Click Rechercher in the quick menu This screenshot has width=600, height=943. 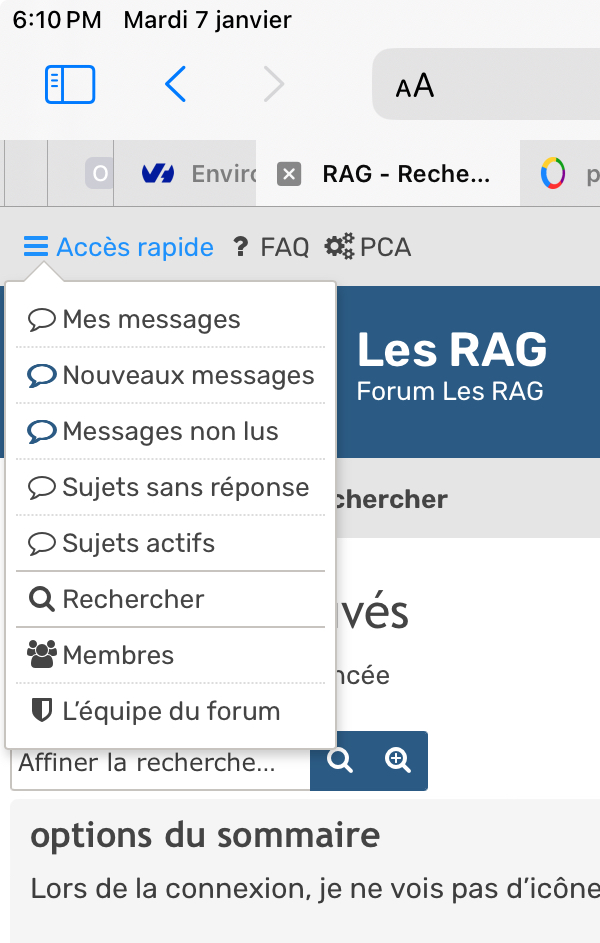point(133,600)
